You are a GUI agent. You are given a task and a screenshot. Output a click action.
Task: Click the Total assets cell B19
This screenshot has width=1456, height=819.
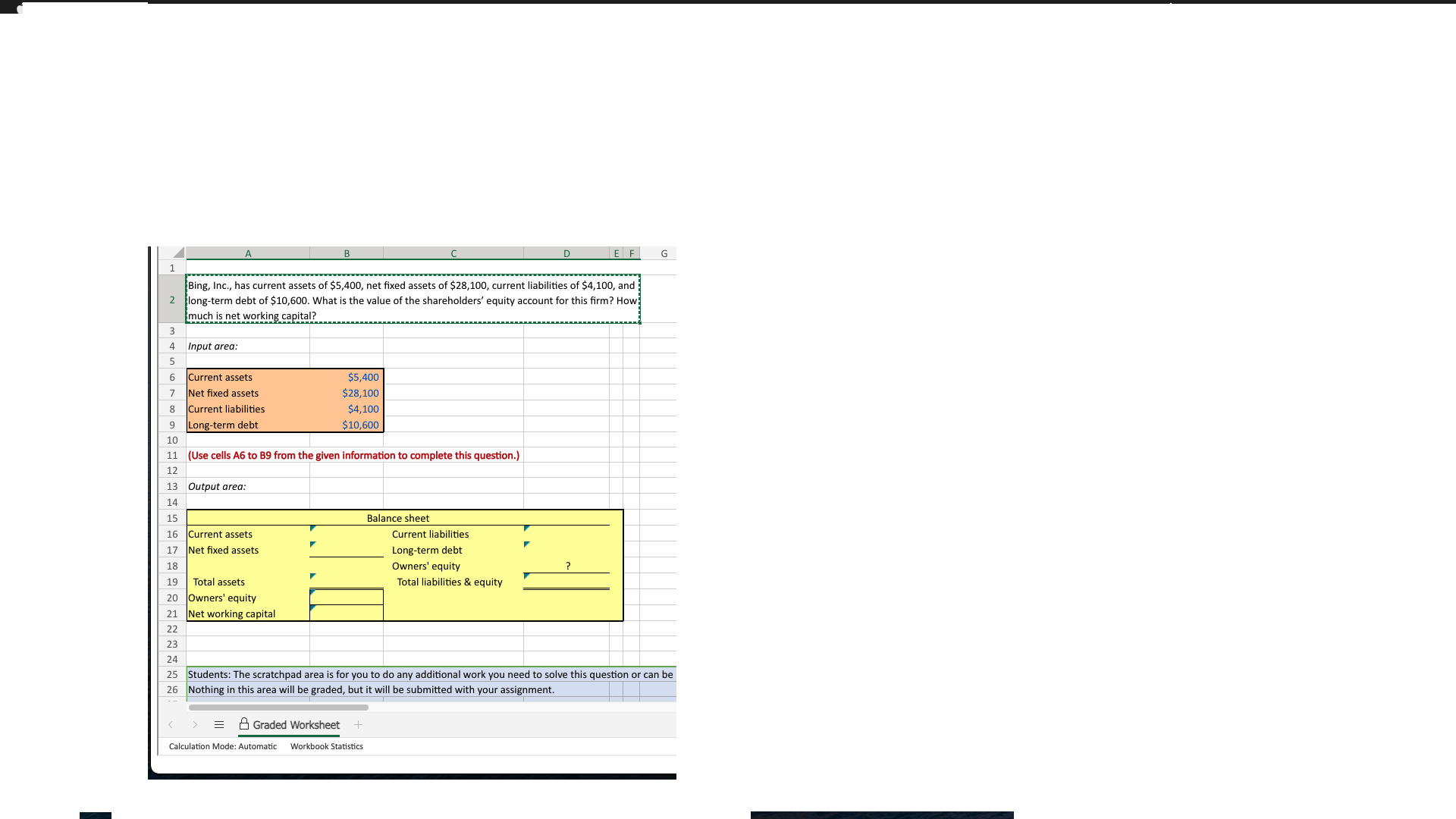point(347,582)
